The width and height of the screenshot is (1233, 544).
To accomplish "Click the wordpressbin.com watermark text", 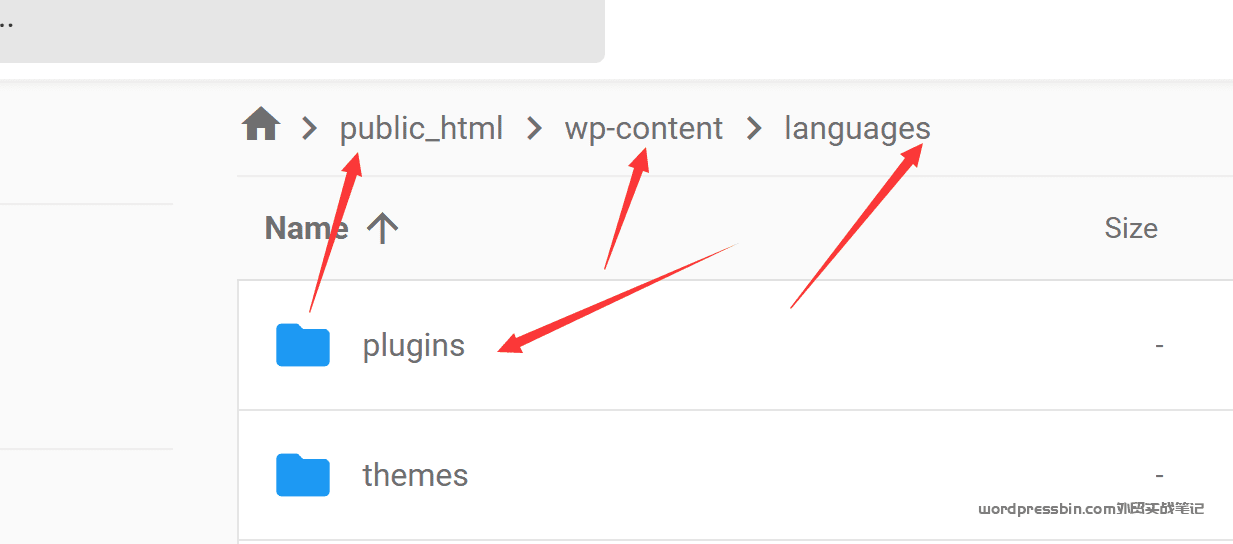I will (1090, 509).
